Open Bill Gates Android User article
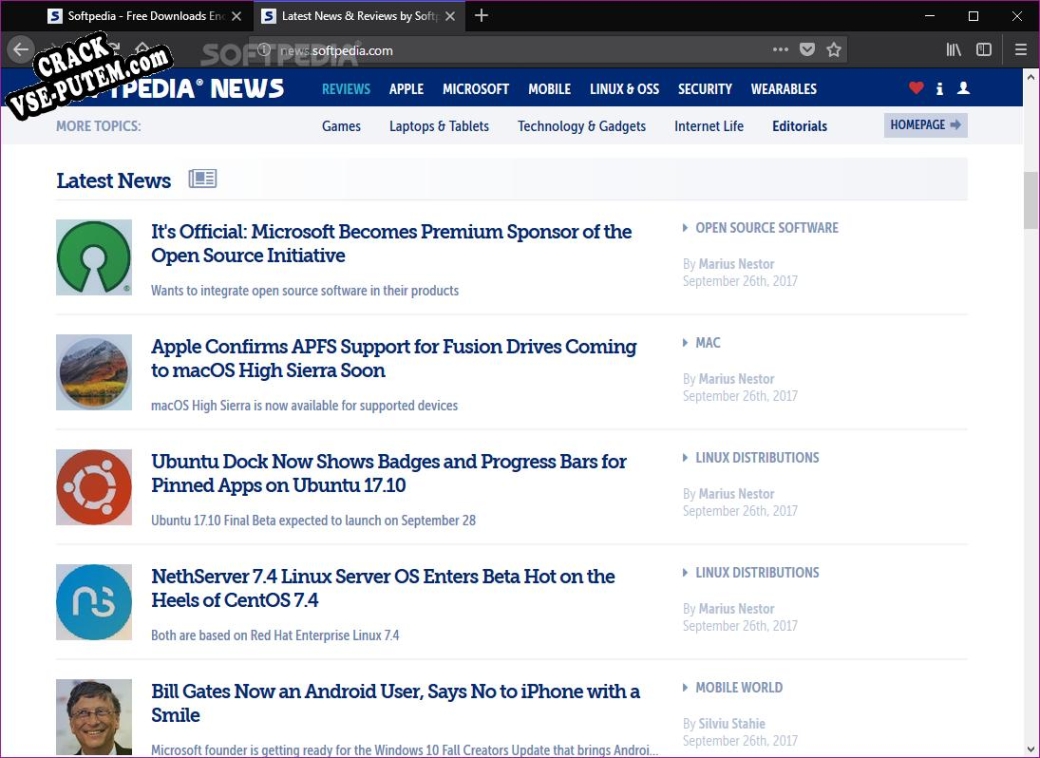Screen dimensions: 1040x758 (395, 702)
